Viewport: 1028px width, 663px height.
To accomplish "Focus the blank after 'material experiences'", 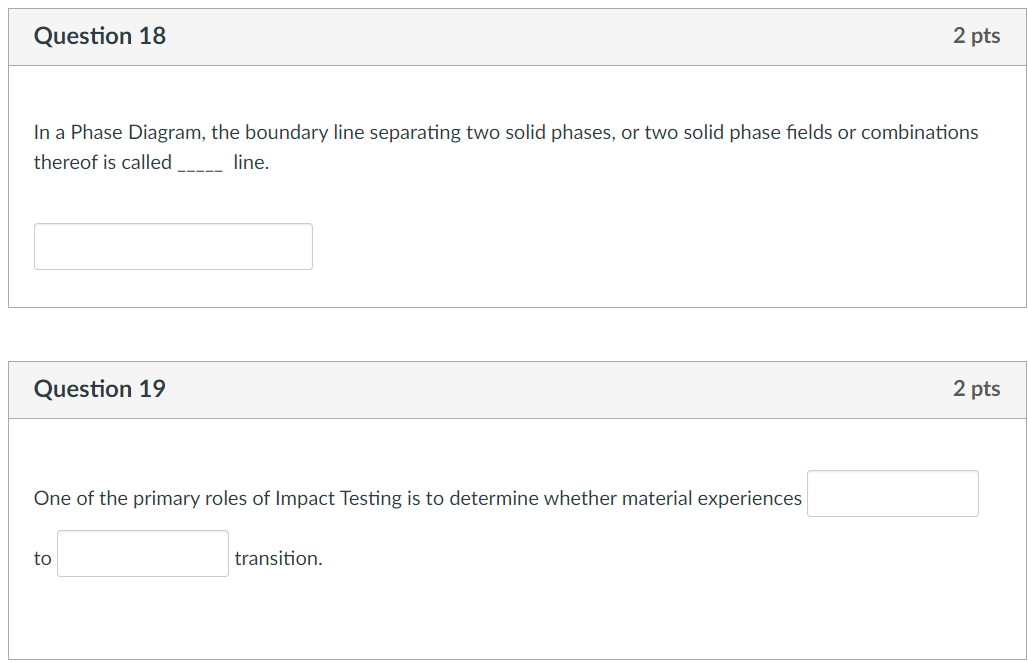I will click(x=892, y=494).
